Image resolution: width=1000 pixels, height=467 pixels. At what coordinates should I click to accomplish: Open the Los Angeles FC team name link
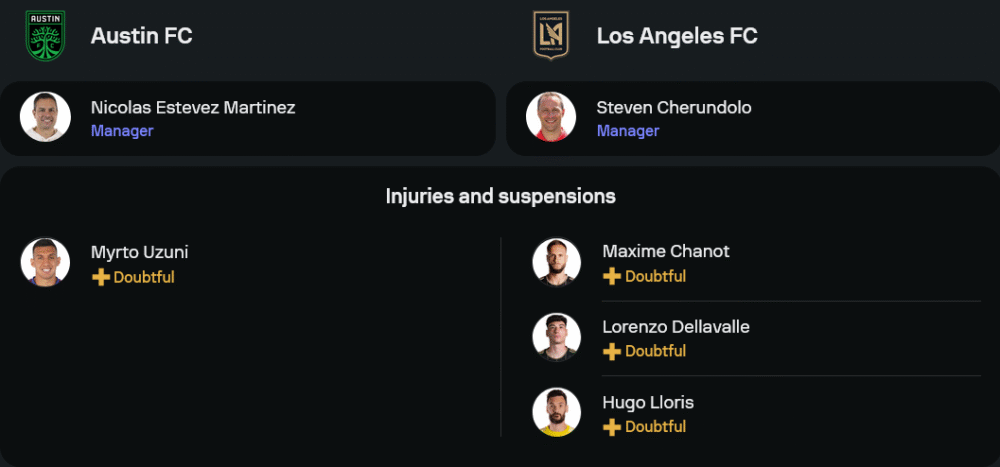coord(677,36)
